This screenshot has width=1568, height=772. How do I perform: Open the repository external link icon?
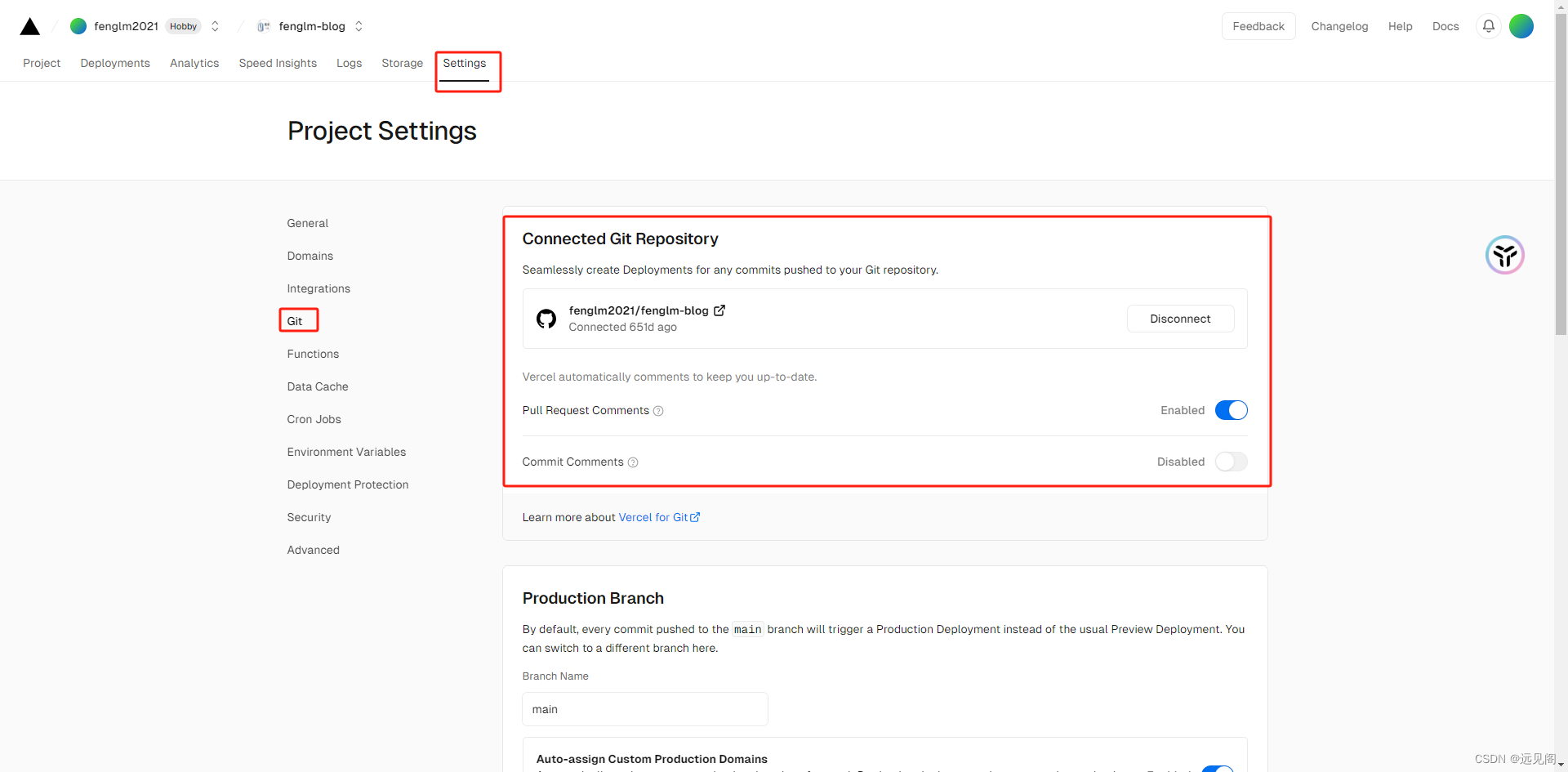point(719,310)
